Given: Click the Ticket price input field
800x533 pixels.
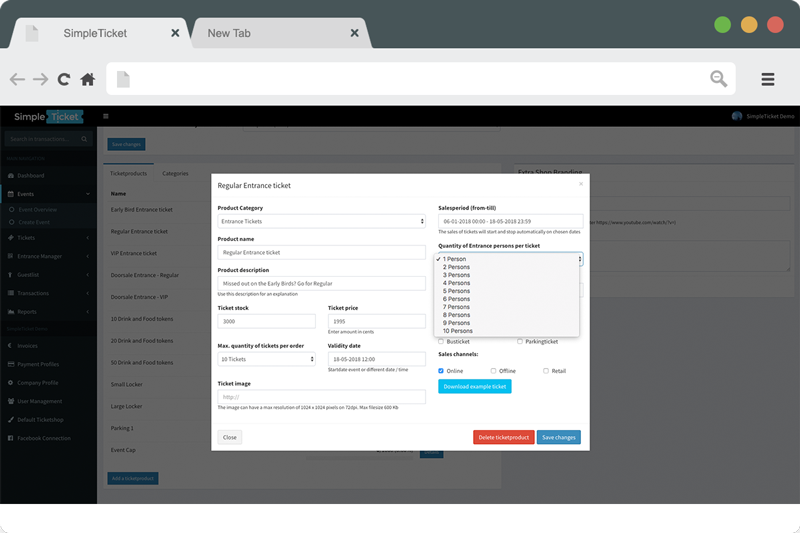Looking at the screenshot, I should (x=377, y=321).
